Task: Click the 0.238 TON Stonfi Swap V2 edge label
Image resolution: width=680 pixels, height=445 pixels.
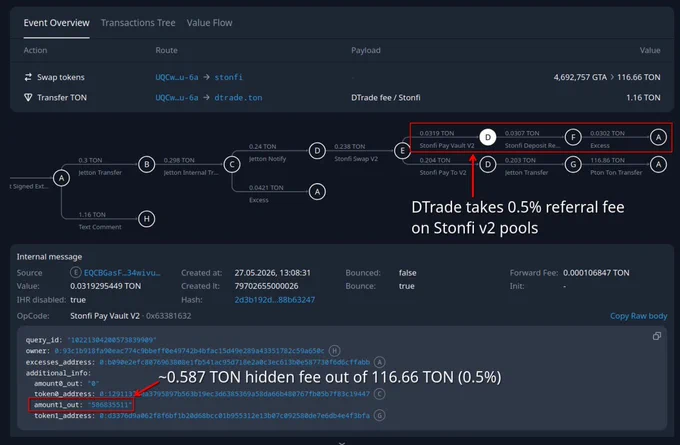Action: tap(356, 152)
